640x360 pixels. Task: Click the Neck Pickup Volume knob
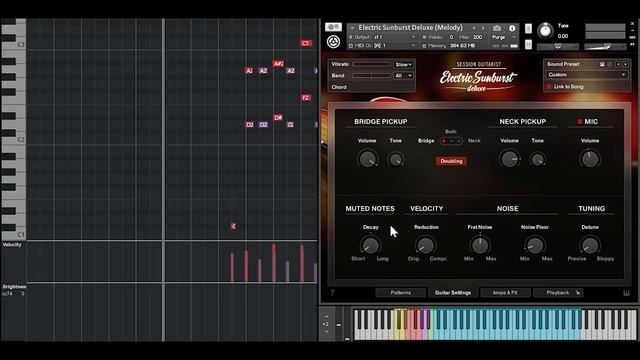click(x=510, y=159)
